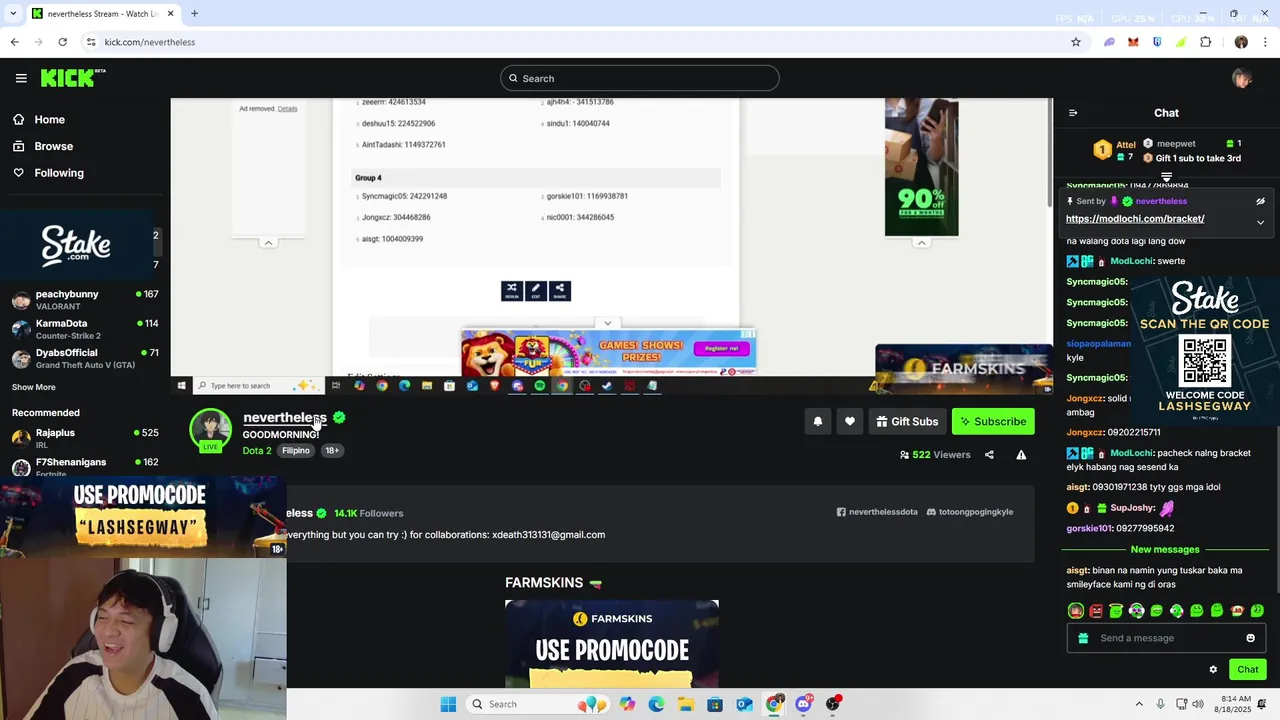Image resolution: width=1280 pixels, height=720 pixels.
Task: Open KarmaDota channel in sidebar
Action: click(x=85, y=329)
